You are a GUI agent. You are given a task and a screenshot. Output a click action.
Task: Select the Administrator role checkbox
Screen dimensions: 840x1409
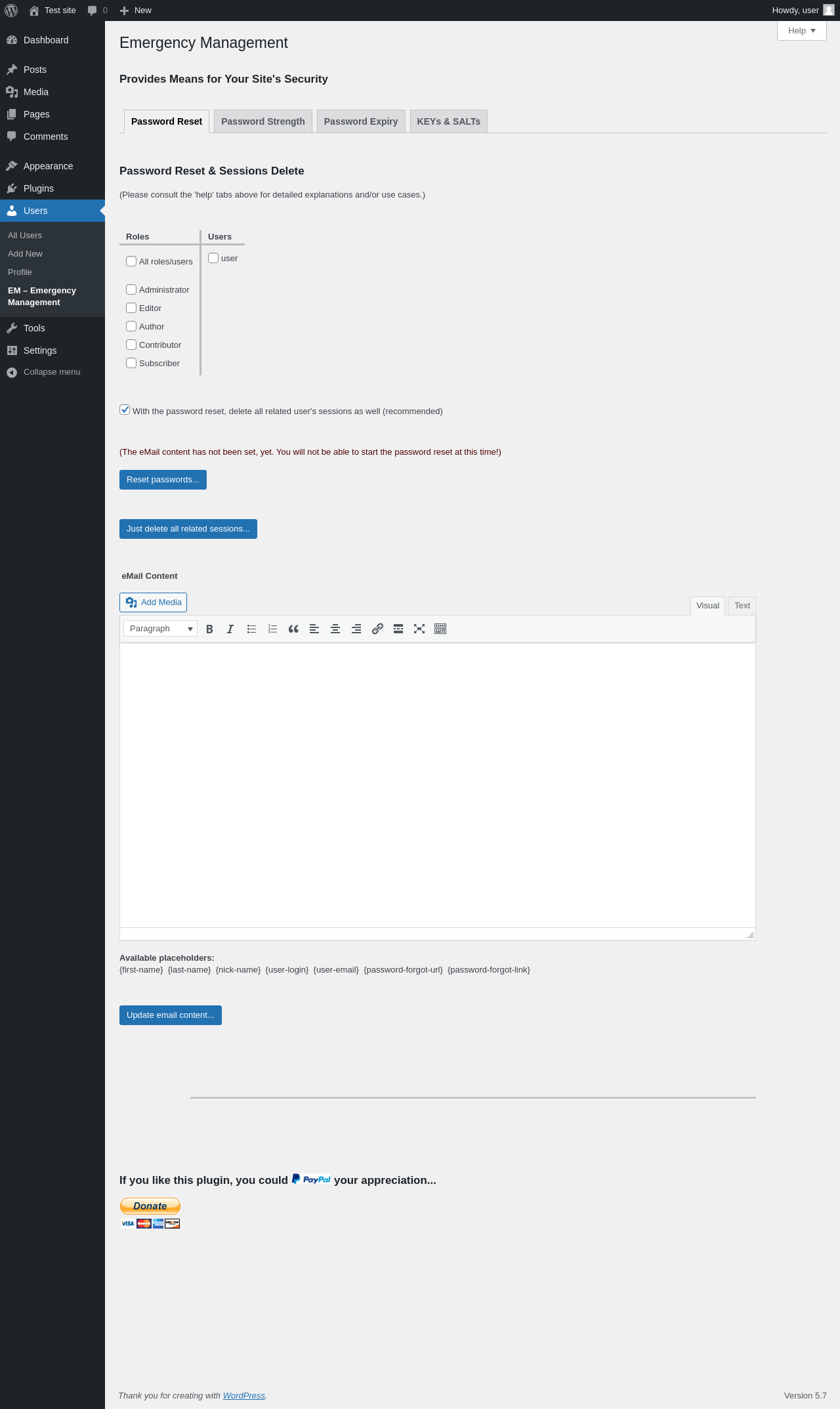pyautogui.click(x=131, y=289)
